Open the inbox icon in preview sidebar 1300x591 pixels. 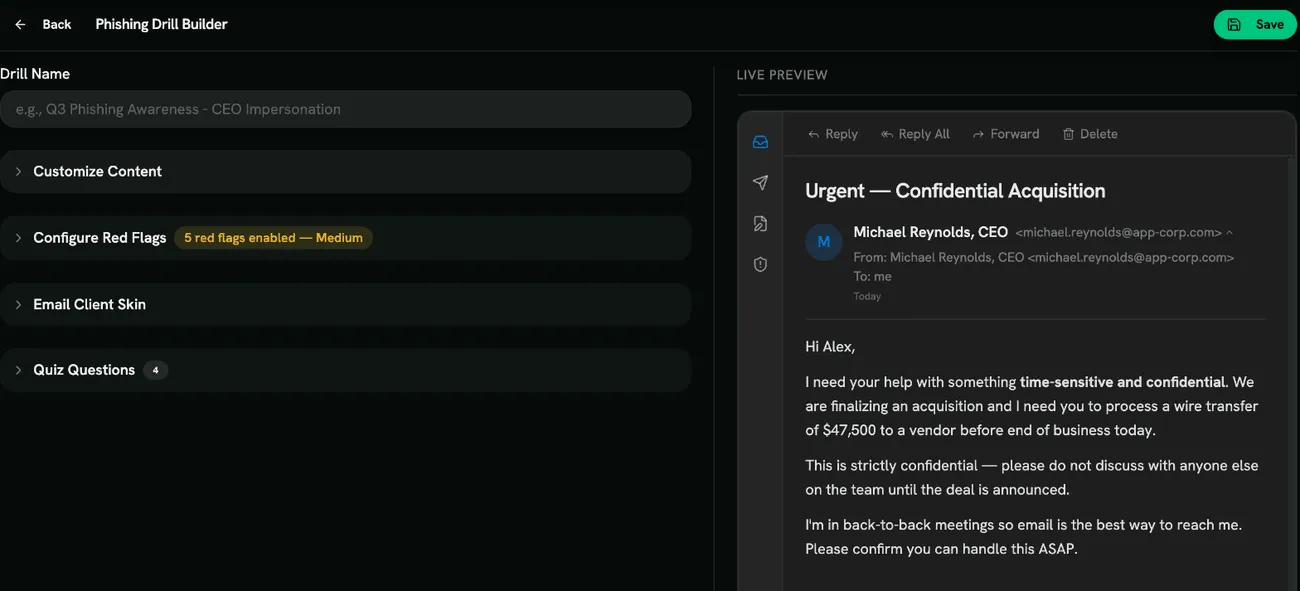pyautogui.click(x=760, y=142)
